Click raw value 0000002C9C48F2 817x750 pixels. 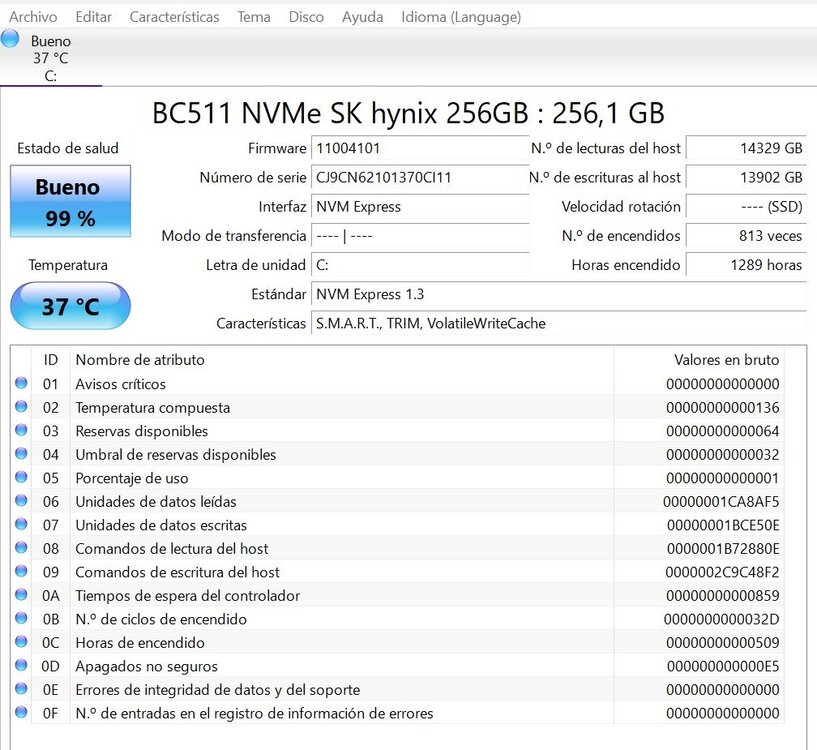722,572
